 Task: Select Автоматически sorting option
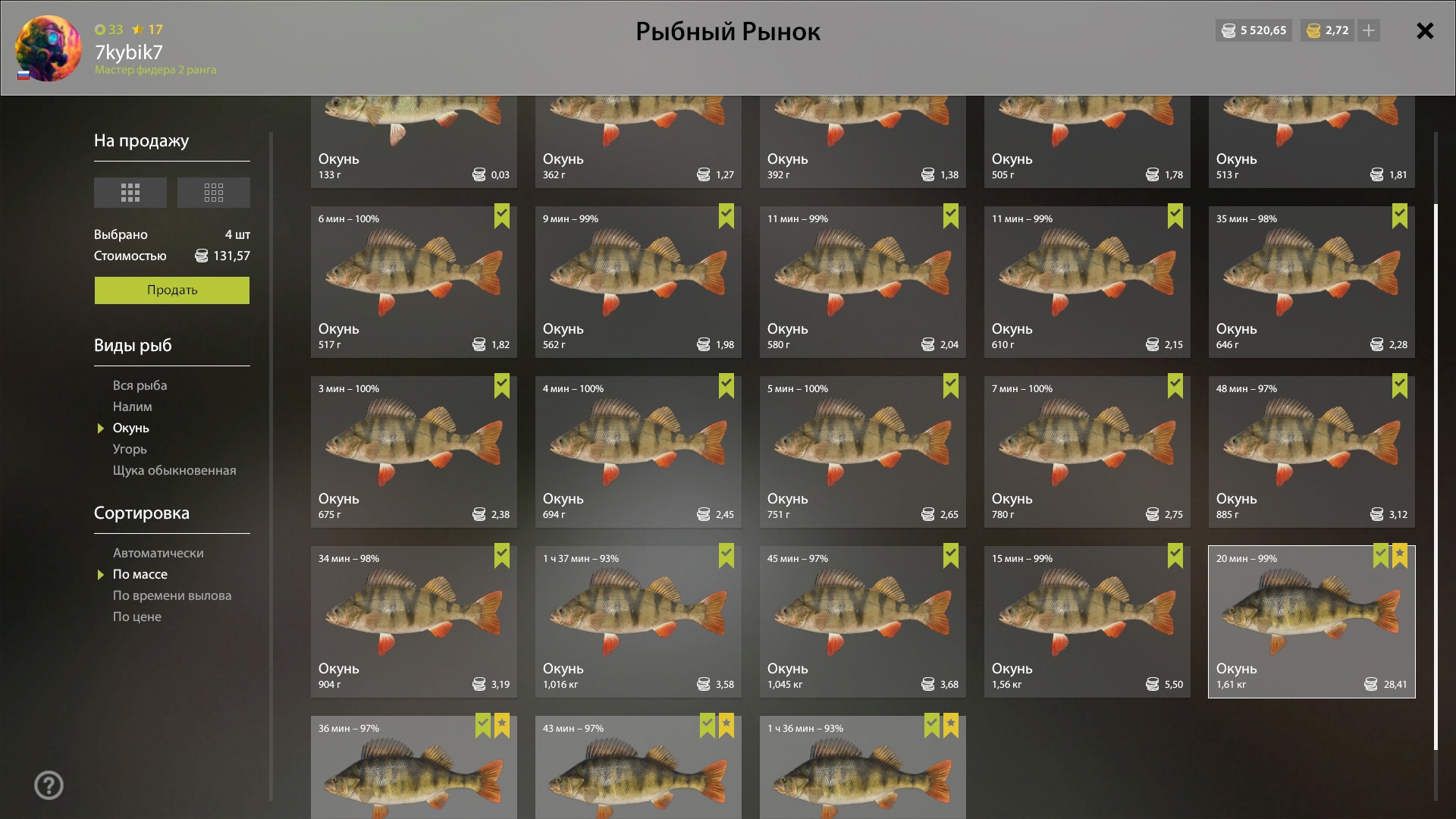(x=158, y=553)
